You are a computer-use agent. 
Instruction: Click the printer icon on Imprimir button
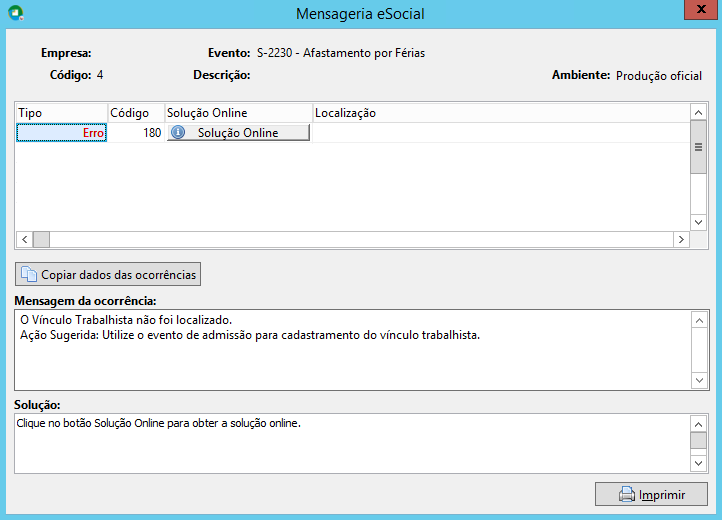[x=627, y=494]
